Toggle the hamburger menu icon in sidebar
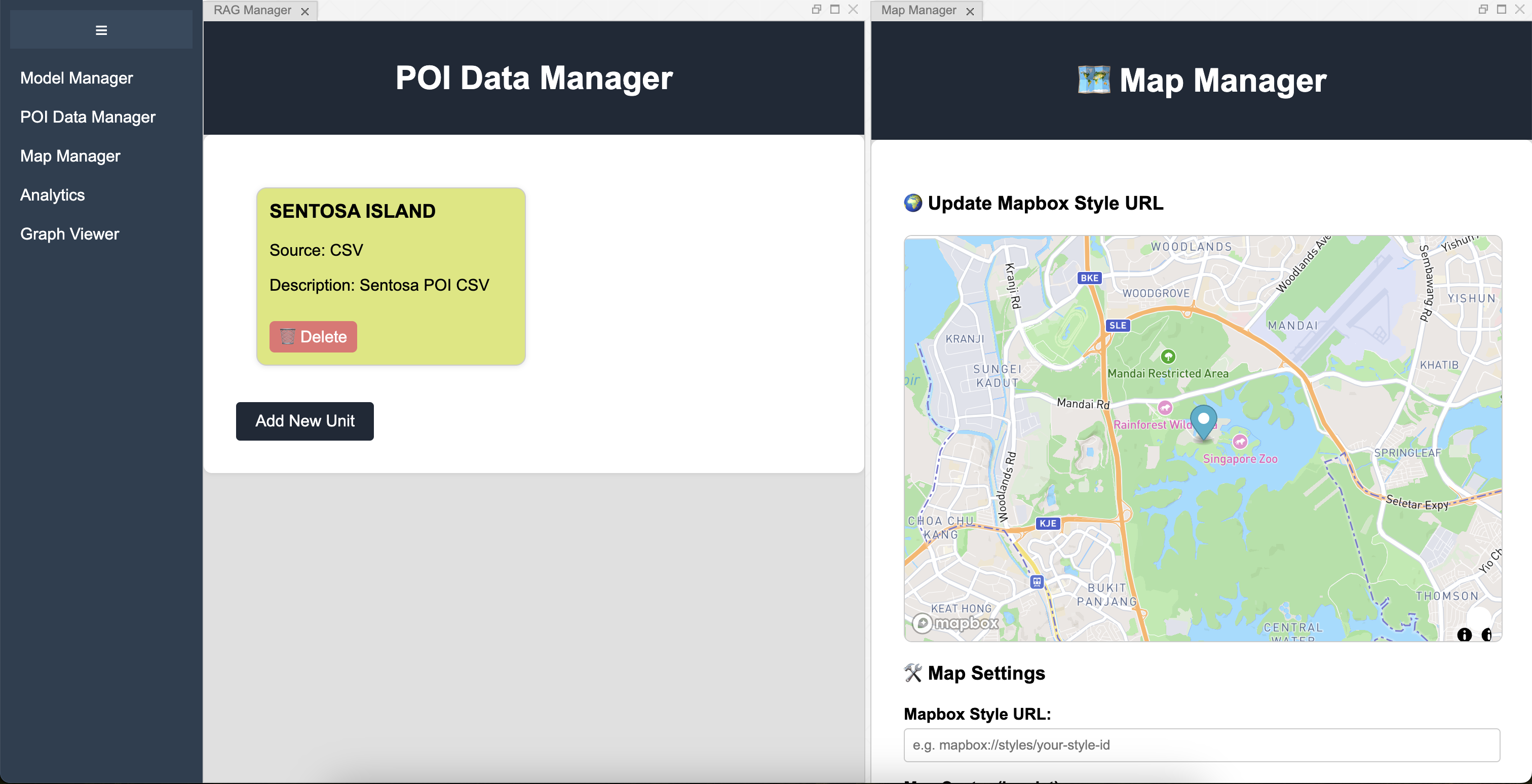Viewport: 1532px width, 784px height. click(101, 30)
